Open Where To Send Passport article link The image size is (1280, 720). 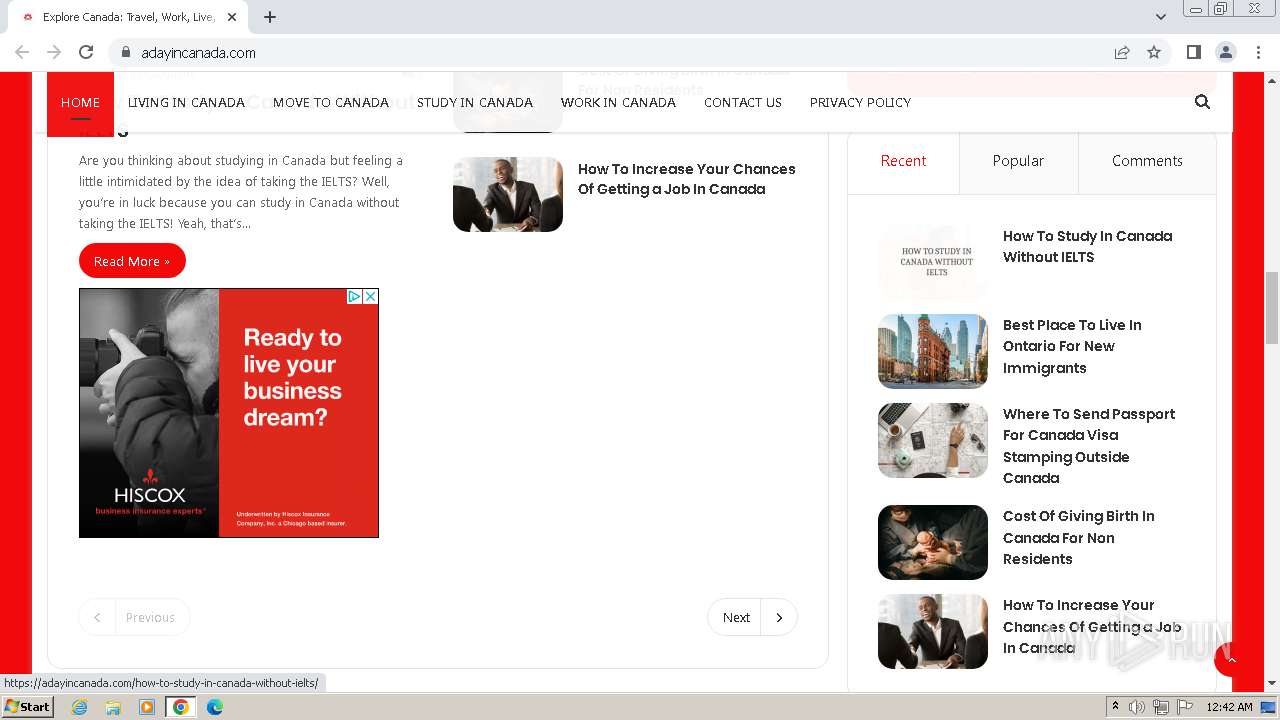[1089, 446]
